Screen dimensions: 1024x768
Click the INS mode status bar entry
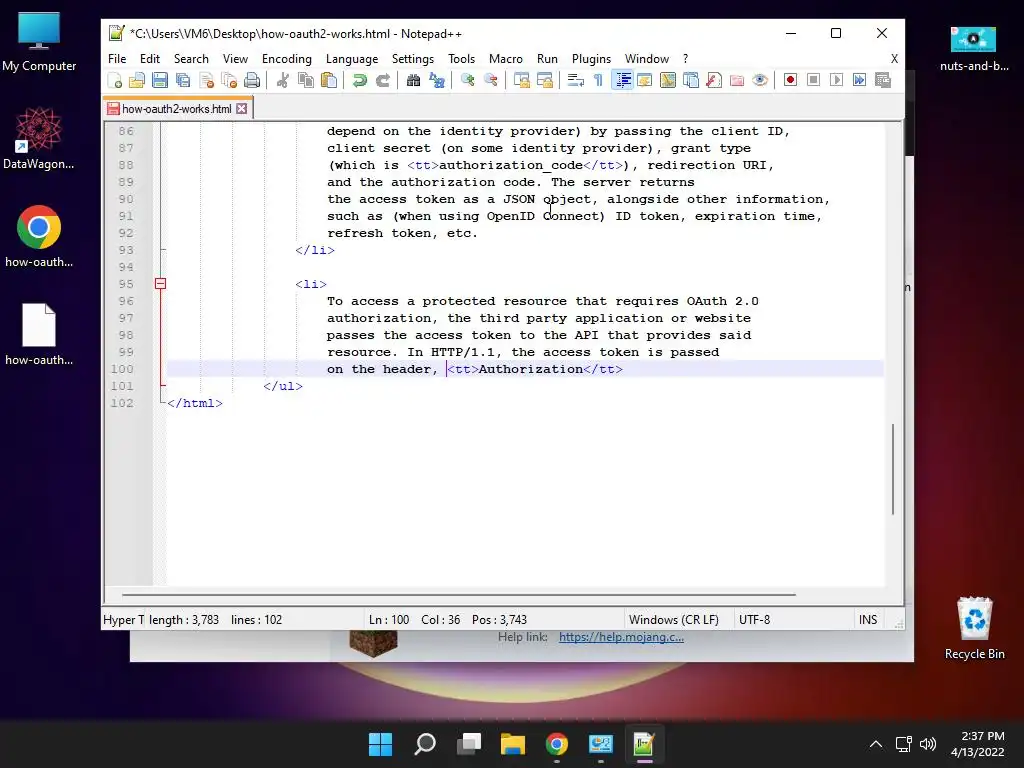(x=867, y=620)
